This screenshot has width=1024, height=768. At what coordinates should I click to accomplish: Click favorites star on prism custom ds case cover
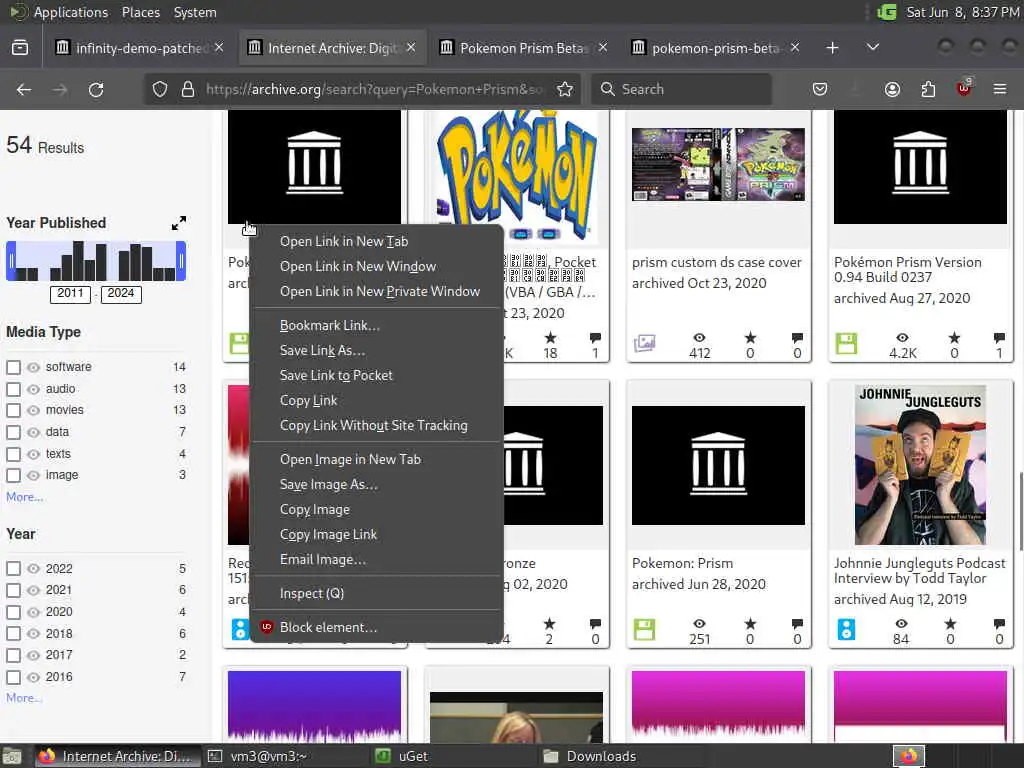pyautogui.click(x=750, y=338)
